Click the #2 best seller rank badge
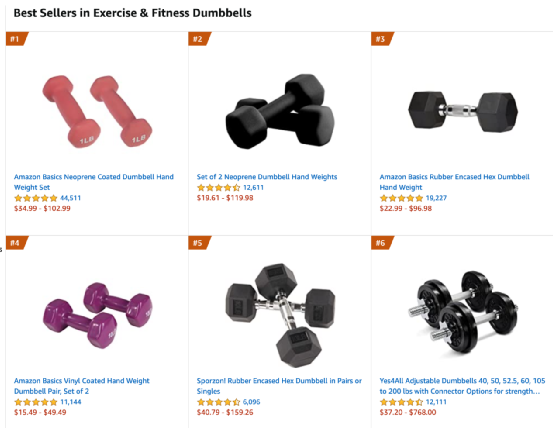The height and width of the screenshot is (428, 553). click(199, 39)
